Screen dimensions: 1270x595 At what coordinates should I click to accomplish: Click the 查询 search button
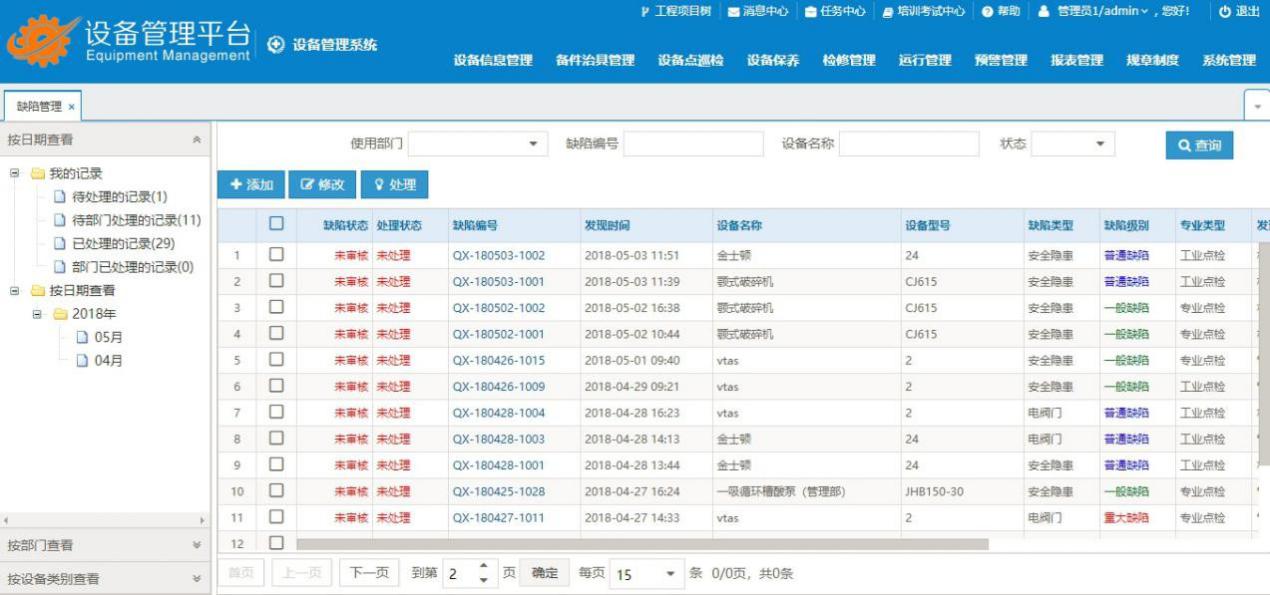(1199, 145)
